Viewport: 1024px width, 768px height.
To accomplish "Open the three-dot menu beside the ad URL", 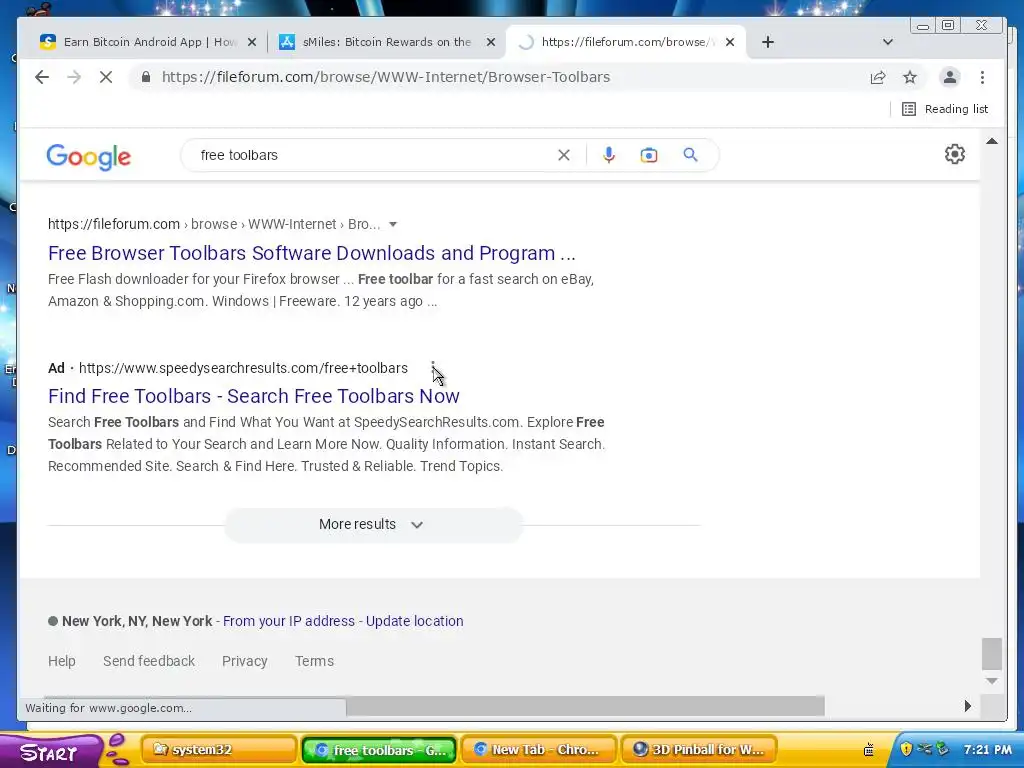I will (432, 368).
